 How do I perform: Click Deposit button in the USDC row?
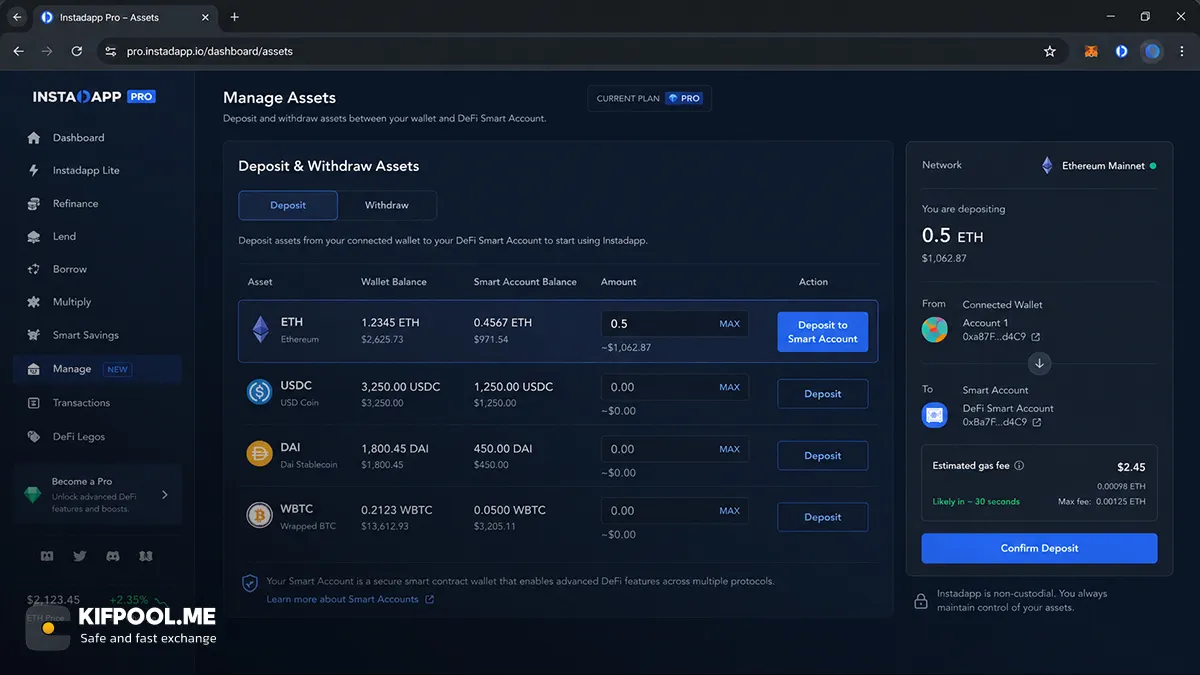[823, 394]
